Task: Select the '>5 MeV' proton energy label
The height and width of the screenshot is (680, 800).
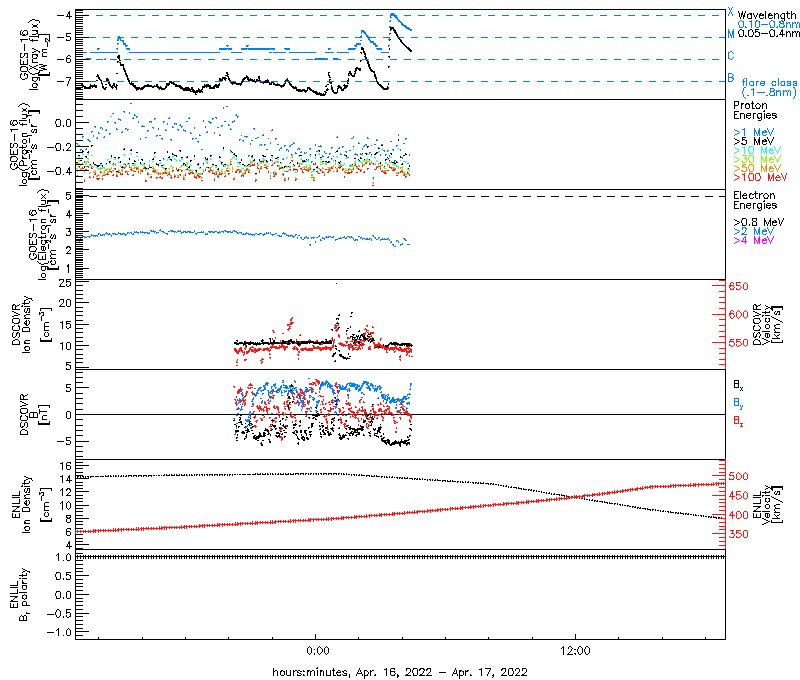Action: [754, 141]
